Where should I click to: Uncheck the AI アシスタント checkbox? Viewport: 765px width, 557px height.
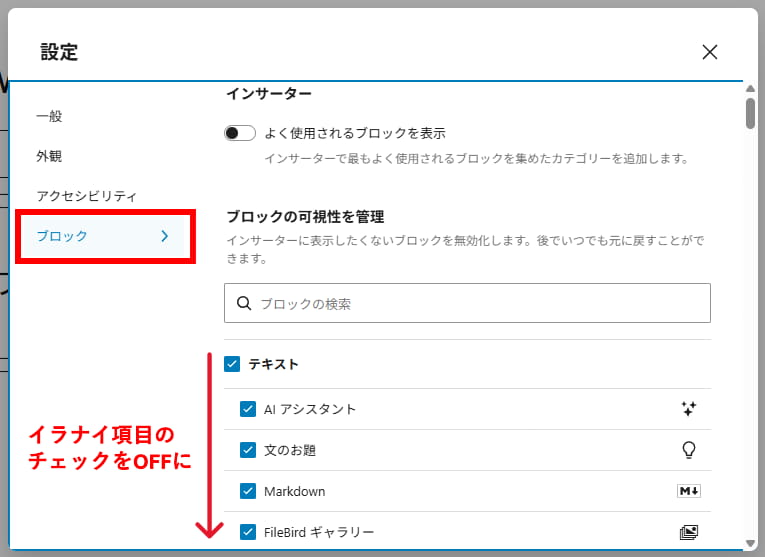click(x=248, y=409)
